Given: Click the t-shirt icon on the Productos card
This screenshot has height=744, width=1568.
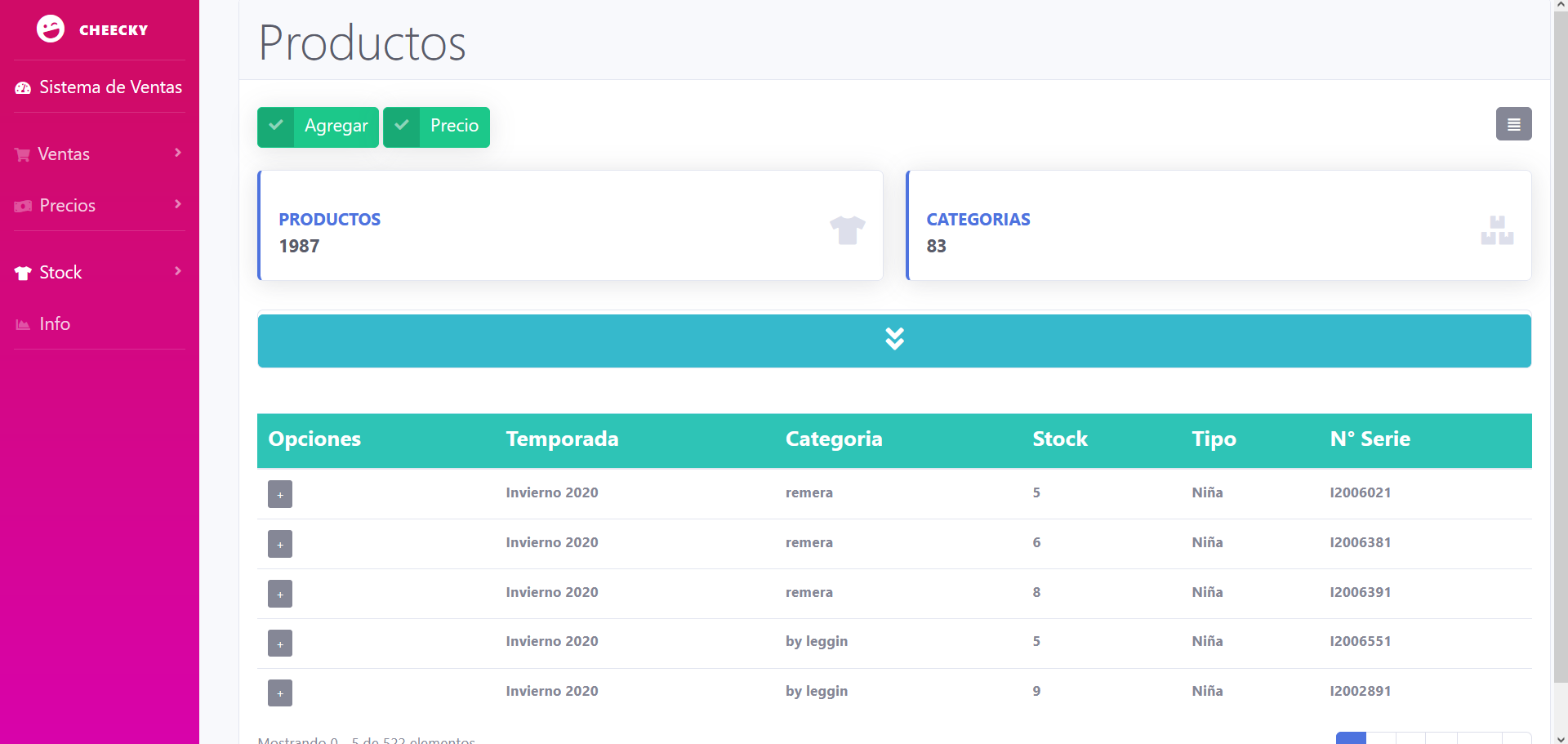Looking at the screenshot, I should [848, 229].
